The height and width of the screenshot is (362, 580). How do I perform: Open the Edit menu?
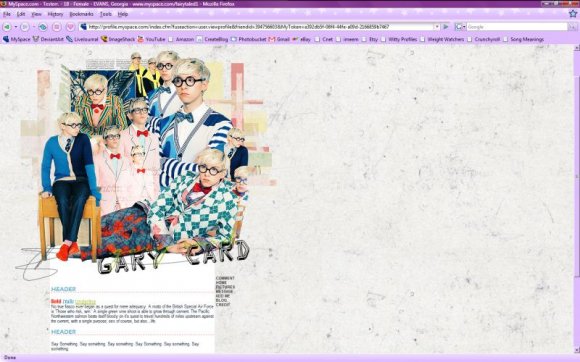[21, 14]
